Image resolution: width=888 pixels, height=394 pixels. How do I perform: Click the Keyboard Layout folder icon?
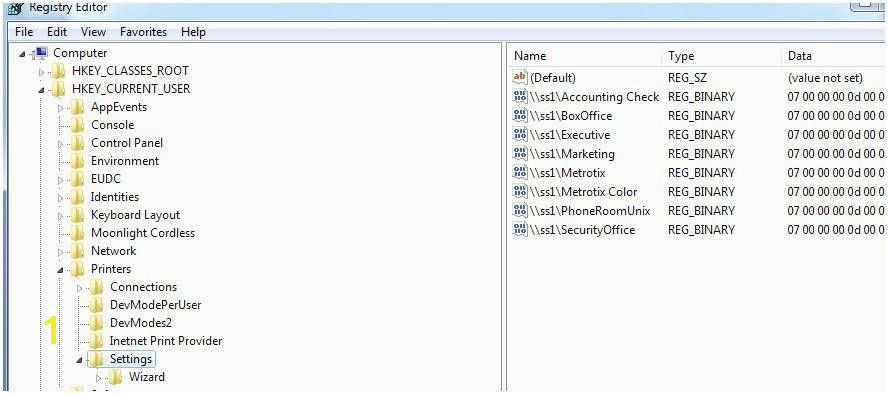coord(78,216)
